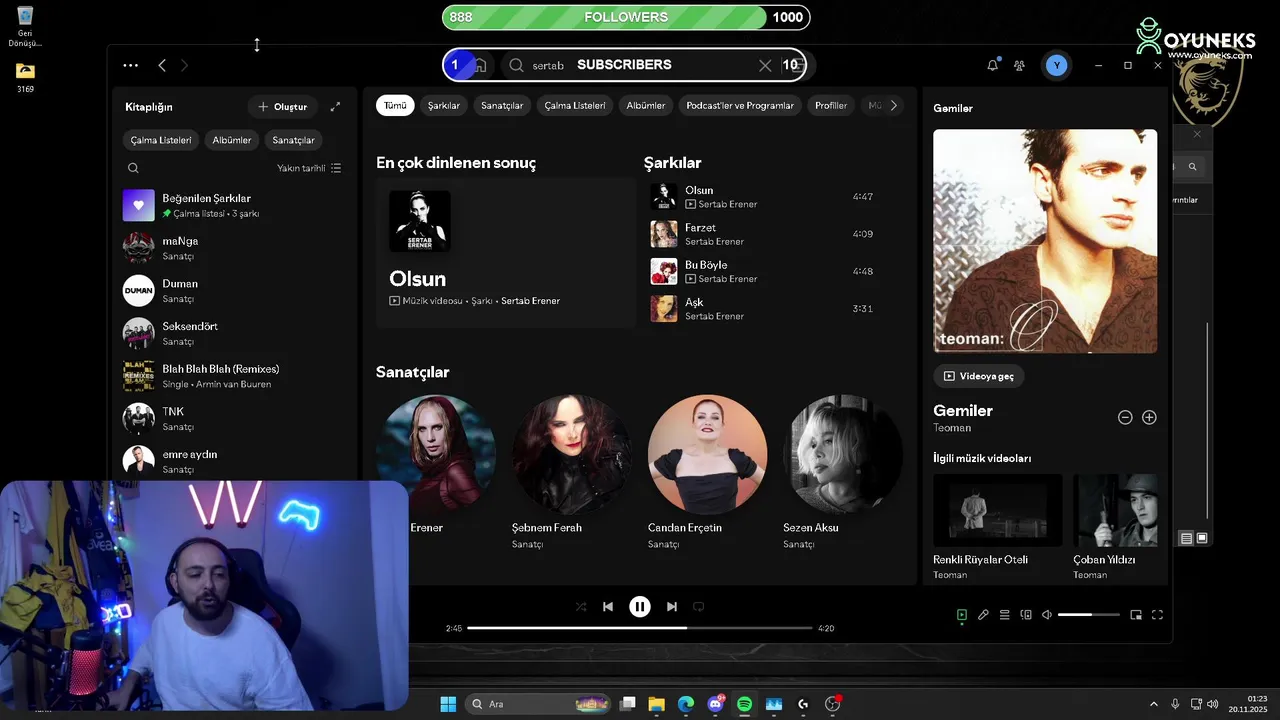Open the Spotify three-dots menu
1280x720 pixels.
pos(131,65)
